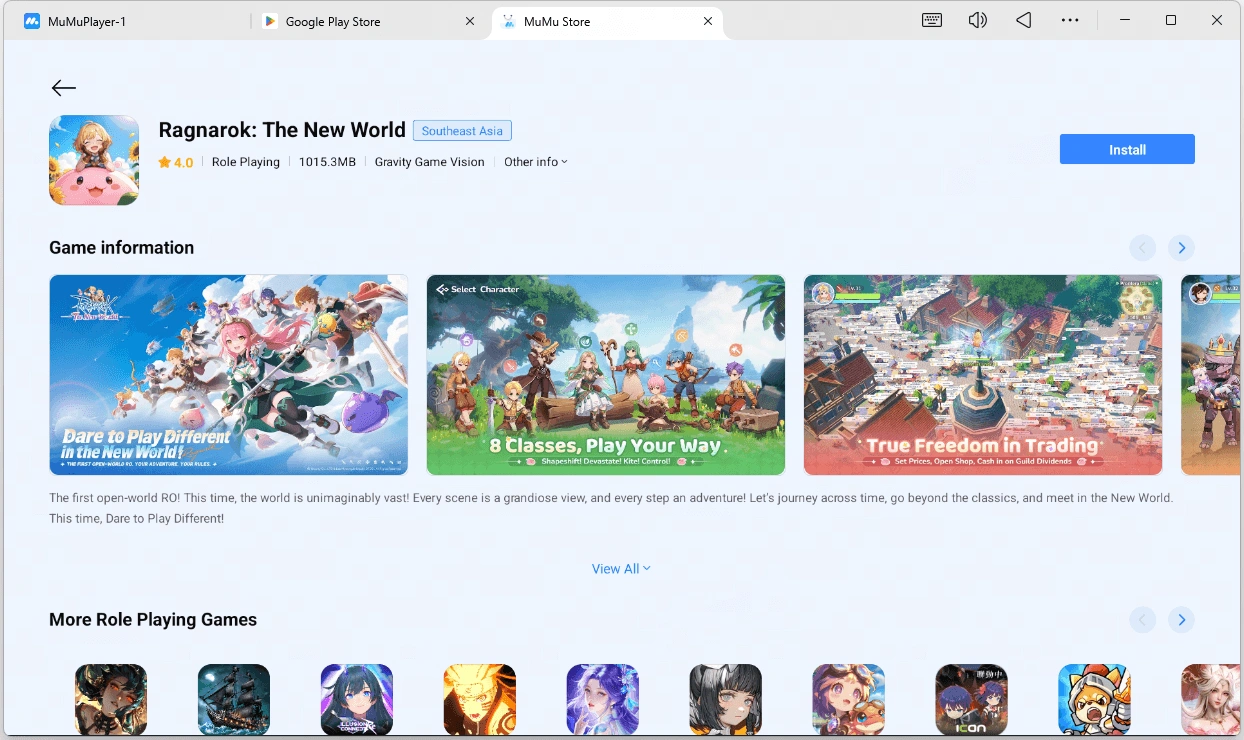
Task: Open the cartoon cat knight game icon
Action: (1095, 700)
